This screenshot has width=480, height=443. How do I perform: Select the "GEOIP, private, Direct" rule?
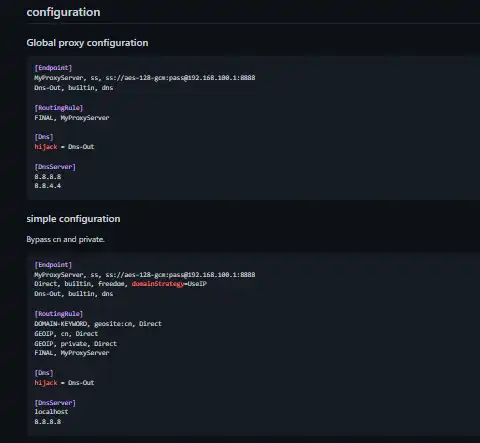coord(75,344)
